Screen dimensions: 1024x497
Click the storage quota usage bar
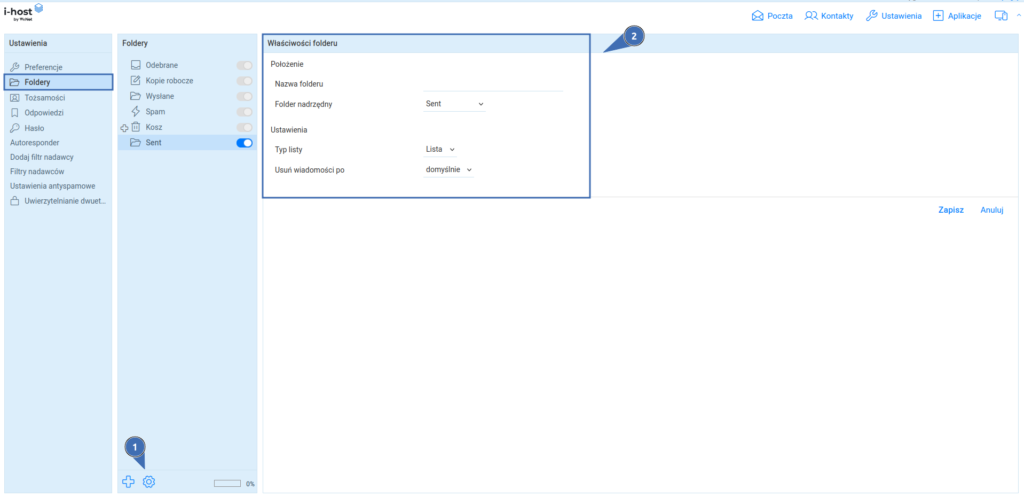tap(227, 483)
